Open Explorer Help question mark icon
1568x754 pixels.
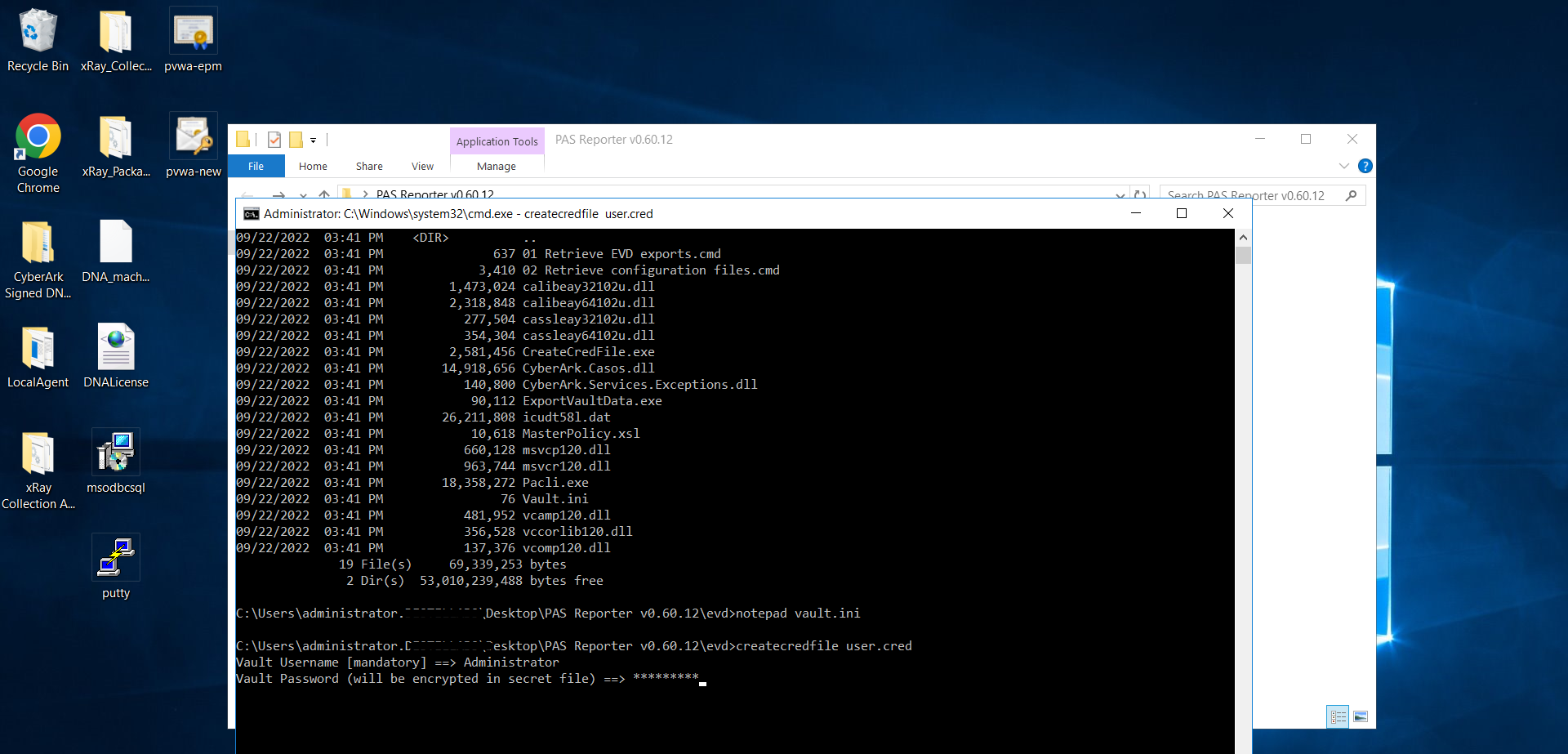coord(1365,166)
